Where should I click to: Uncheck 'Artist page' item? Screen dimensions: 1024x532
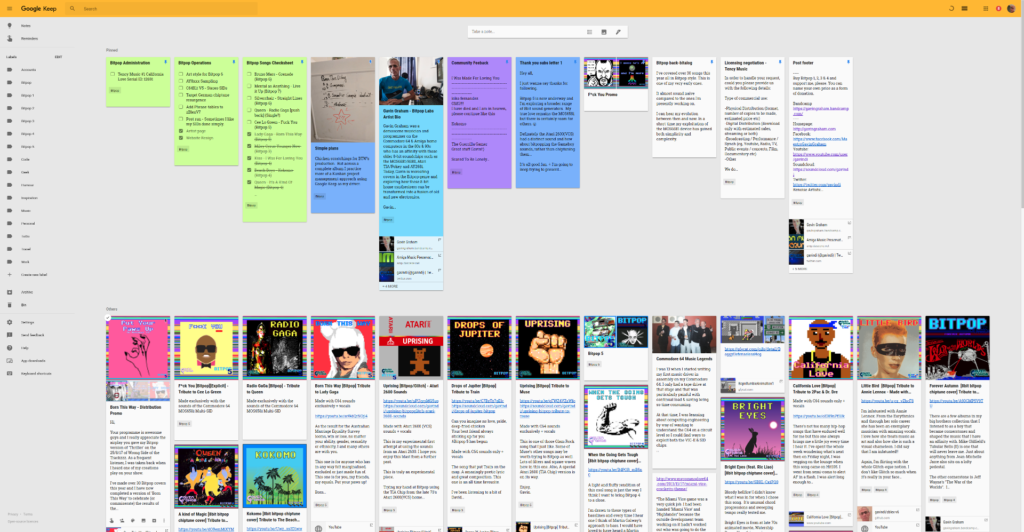181,131
